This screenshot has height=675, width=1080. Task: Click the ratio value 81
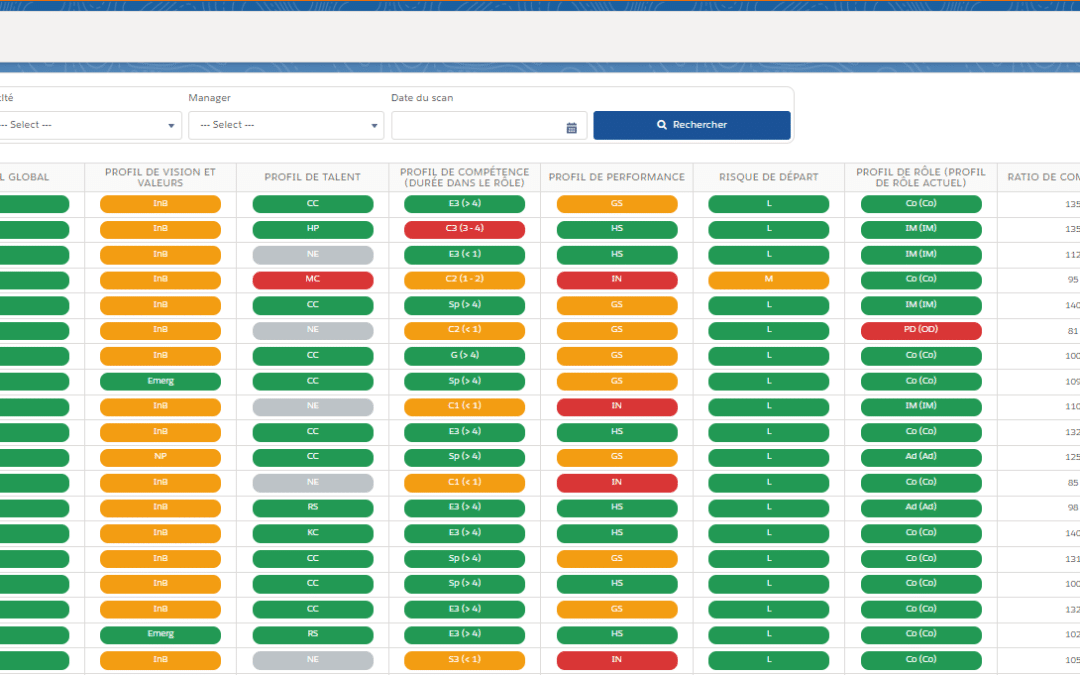(x=1073, y=331)
